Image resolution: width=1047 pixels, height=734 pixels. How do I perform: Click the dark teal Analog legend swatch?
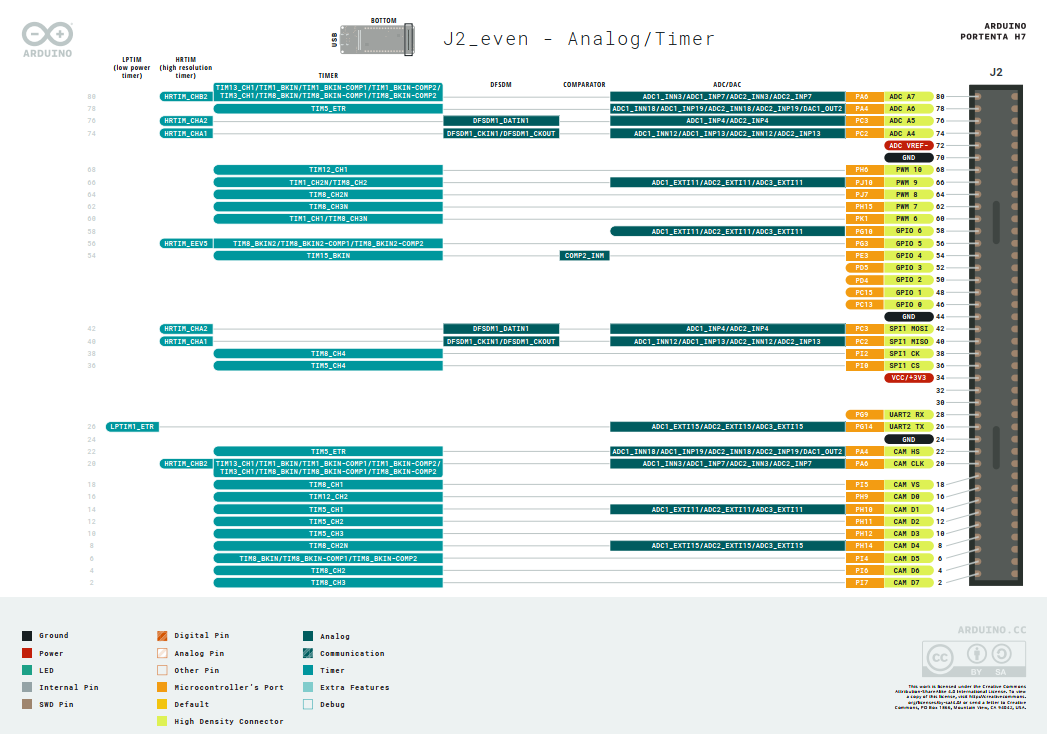308,636
